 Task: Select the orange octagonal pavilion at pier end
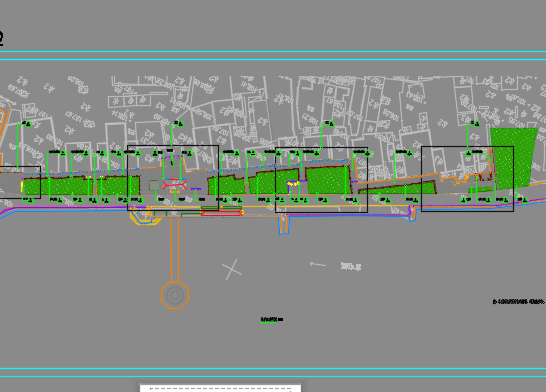175,295
